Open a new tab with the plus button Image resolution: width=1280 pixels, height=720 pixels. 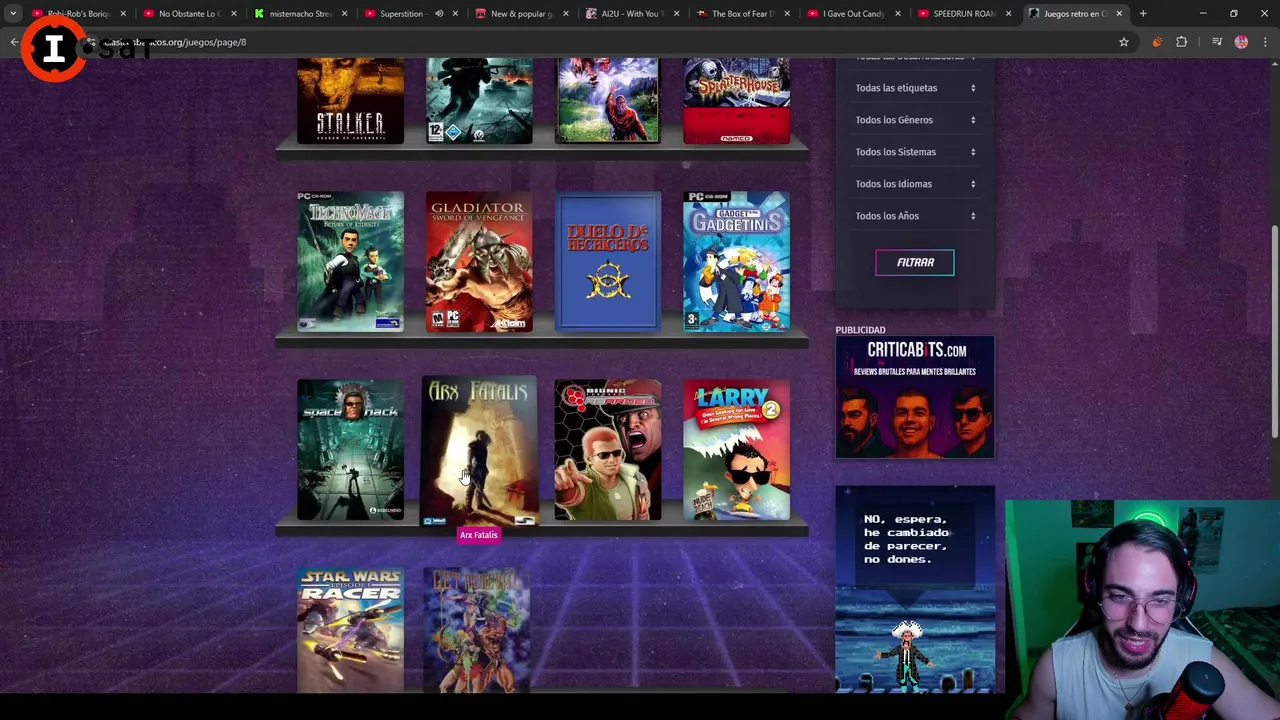coord(1143,14)
